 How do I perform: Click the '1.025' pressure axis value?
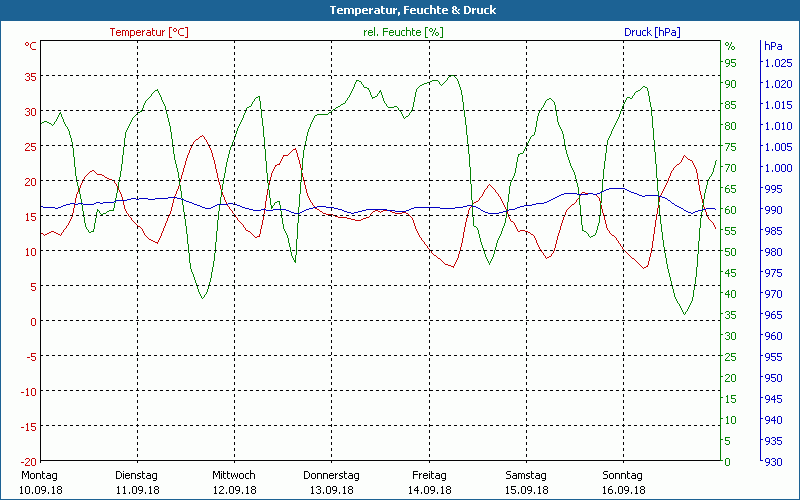click(778, 63)
